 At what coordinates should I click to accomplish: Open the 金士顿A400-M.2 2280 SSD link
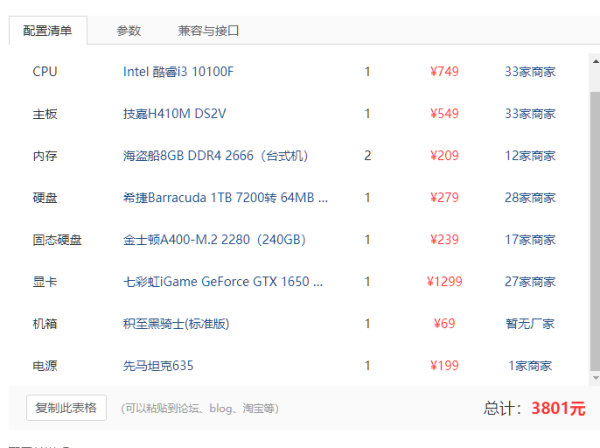pos(214,240)
